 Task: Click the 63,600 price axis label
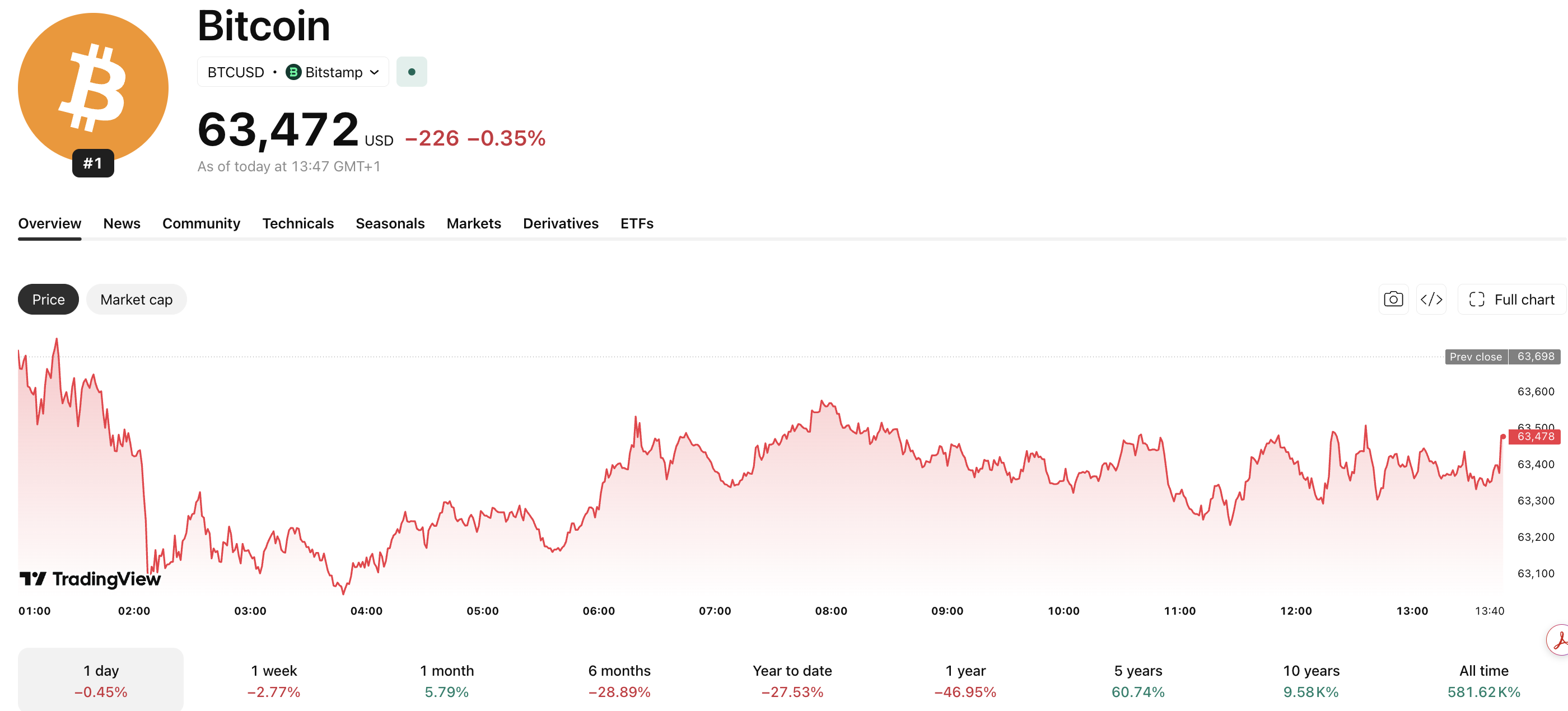click(x=1536, y=391)
